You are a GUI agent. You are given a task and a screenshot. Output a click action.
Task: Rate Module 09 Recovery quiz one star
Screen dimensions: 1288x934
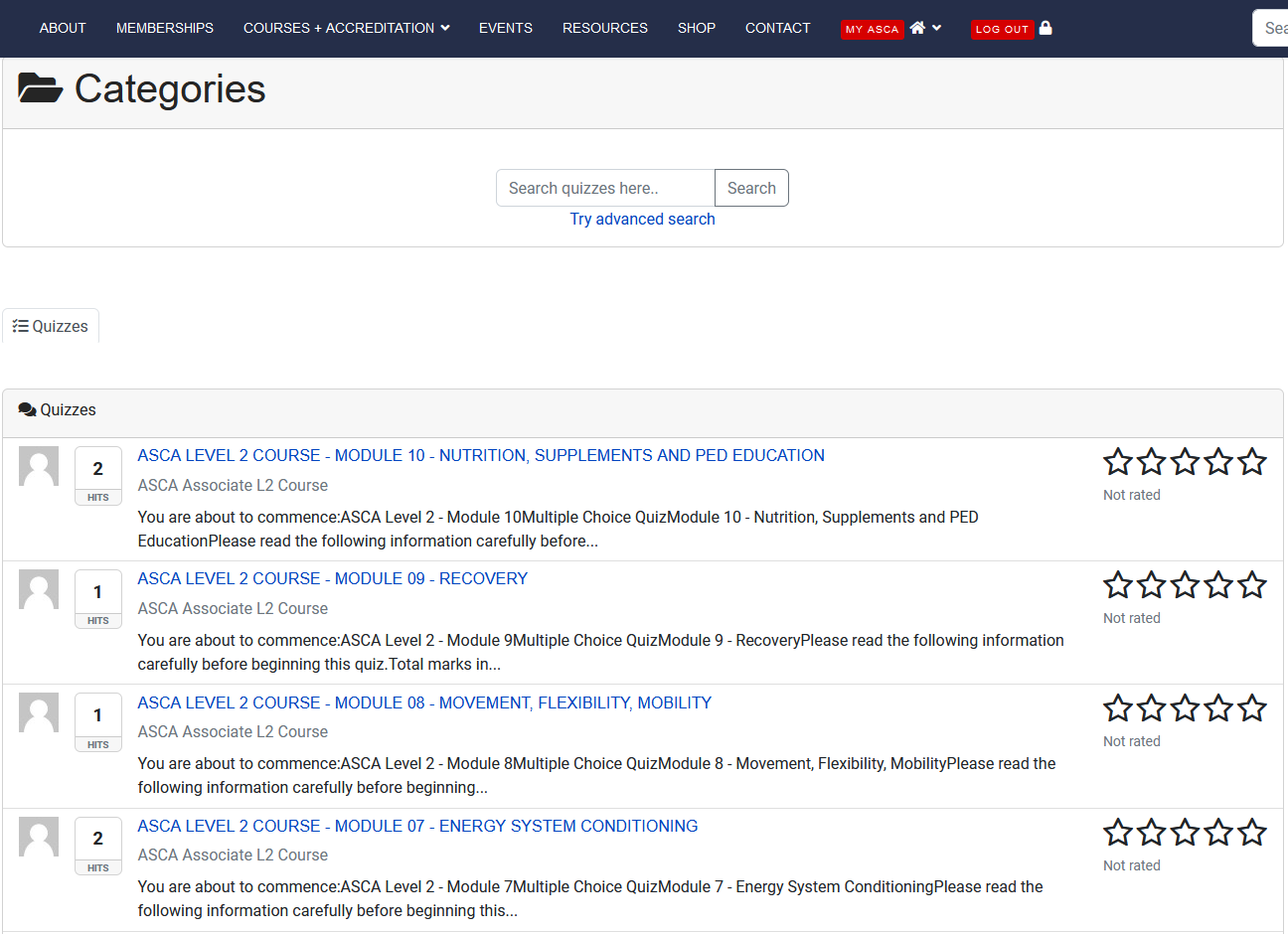tap(1118, 585)
